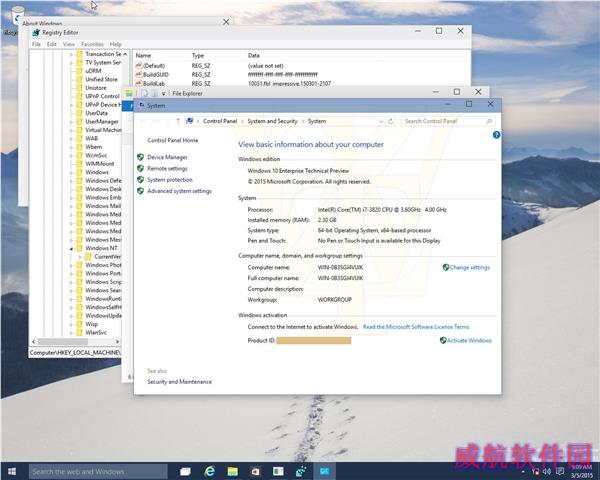
Task: Click Activate Windows link
Action: [469, 340]
